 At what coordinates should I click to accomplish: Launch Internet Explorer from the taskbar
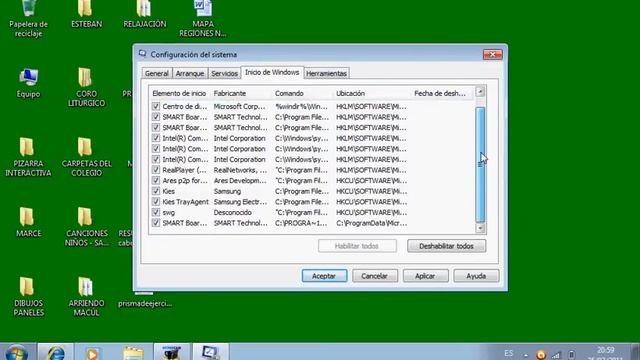click(x=56, y=352)
